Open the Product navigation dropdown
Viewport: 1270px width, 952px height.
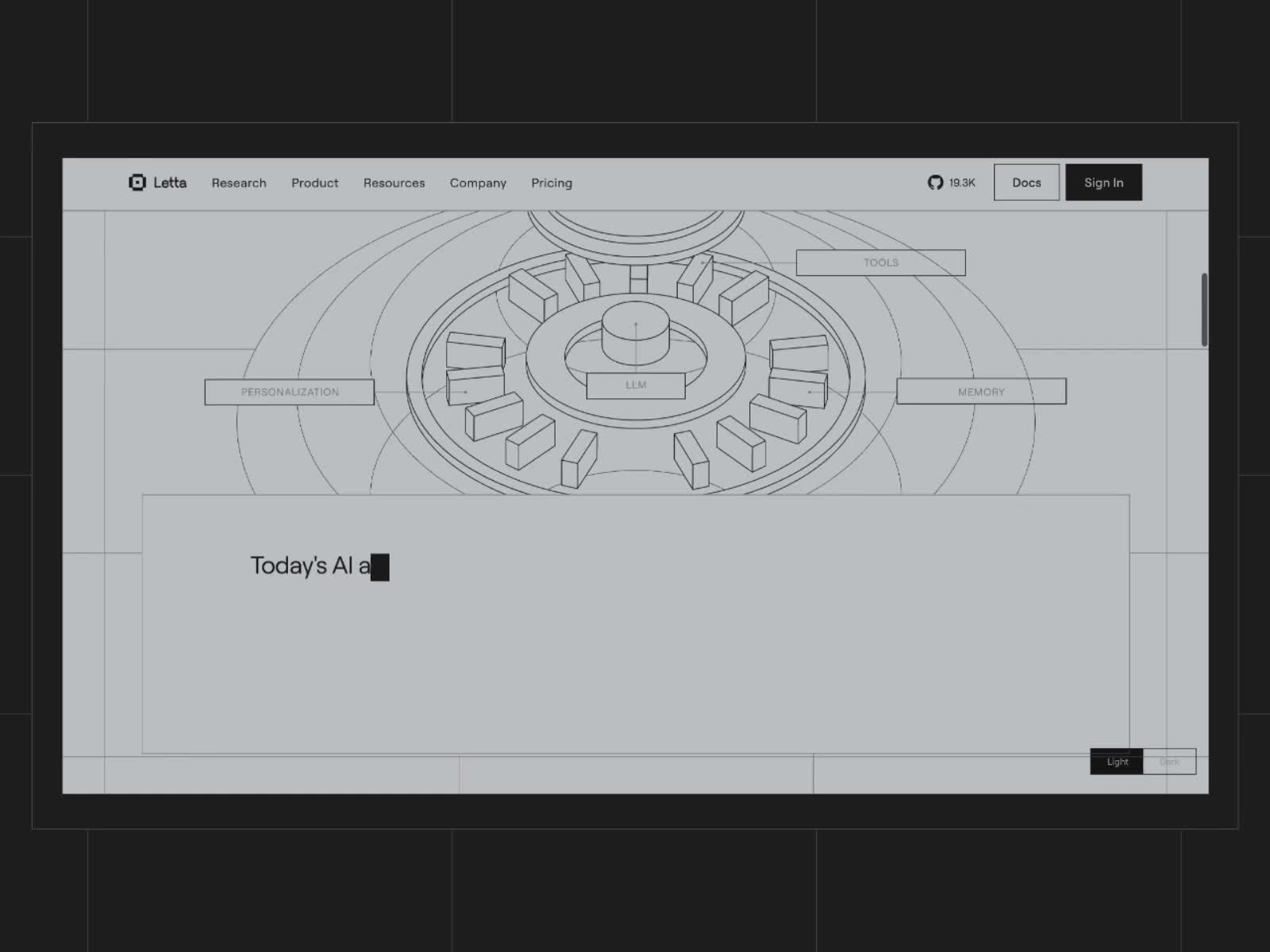click(314, 182)
